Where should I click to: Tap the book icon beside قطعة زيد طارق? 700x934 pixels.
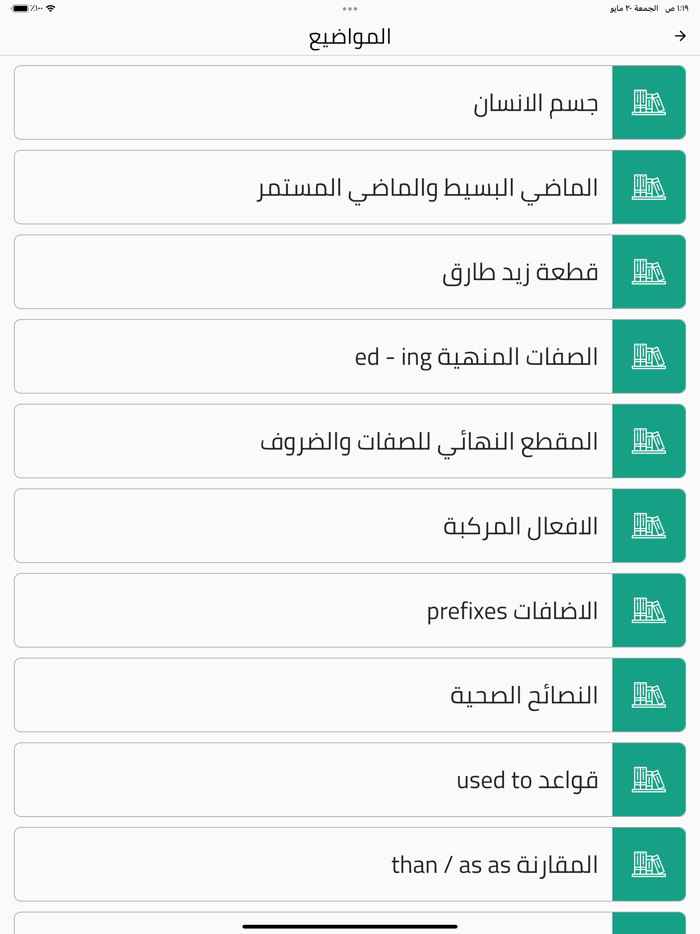[648, 271]
